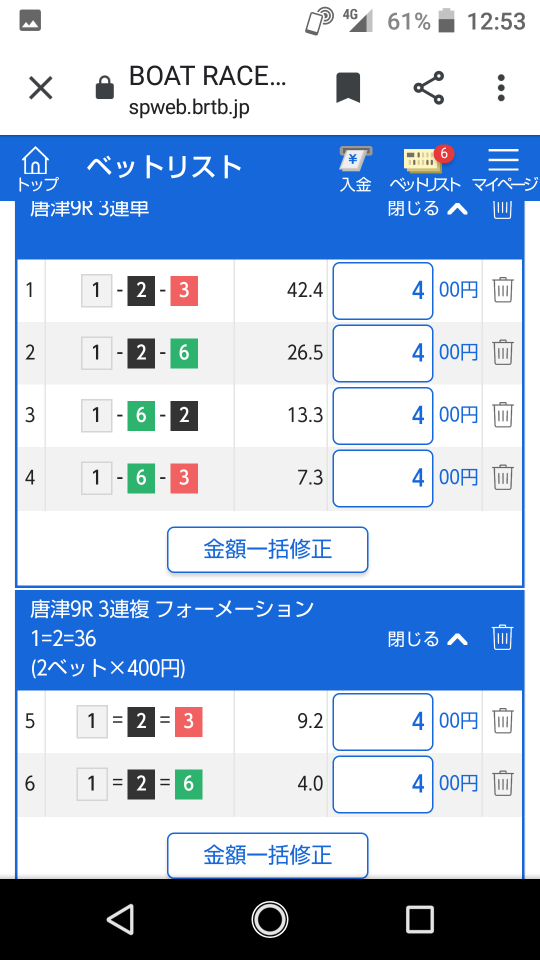The height and width of the screenshot is (960, 540).
Task: Collapse the 唐津9R 3連単 section
Action: (x=428, y=209)
